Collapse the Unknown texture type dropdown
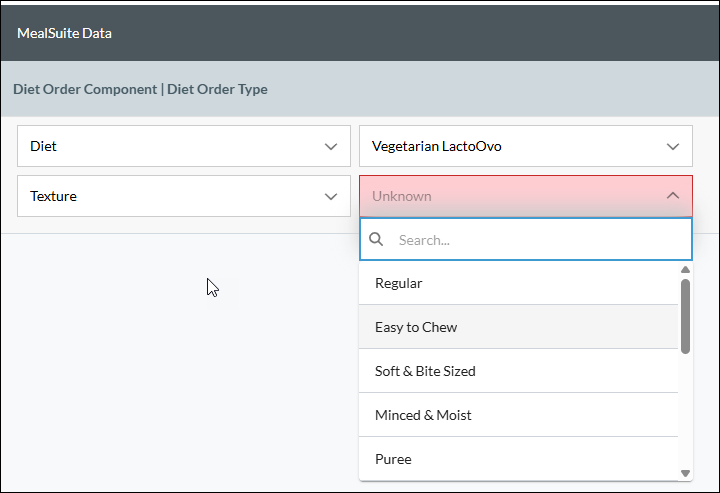This screenshot has width=720, height=493. point(526,196)
